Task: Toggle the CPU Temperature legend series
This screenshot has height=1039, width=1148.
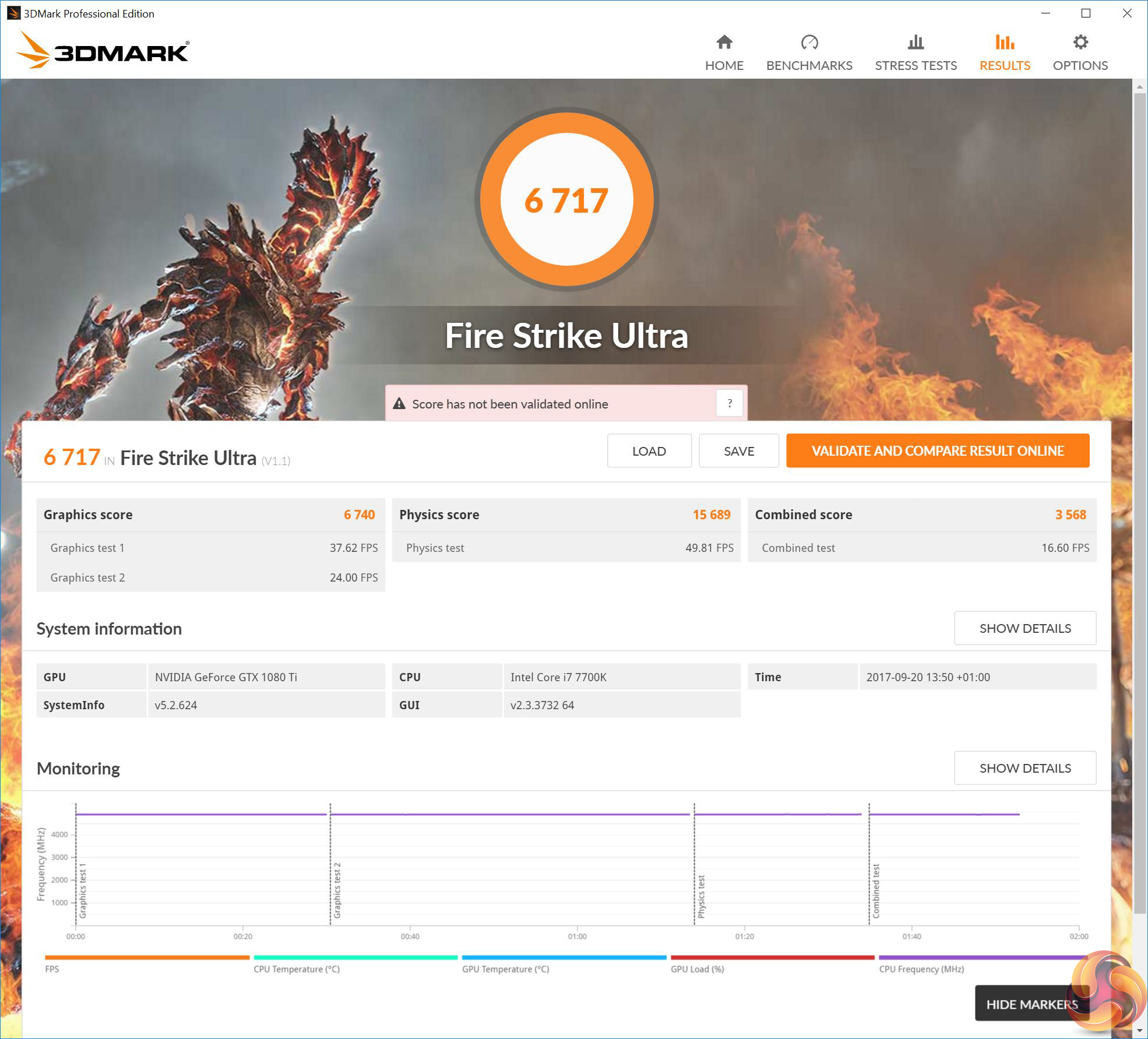Action: pyautogui.click(x=296, y=969)
